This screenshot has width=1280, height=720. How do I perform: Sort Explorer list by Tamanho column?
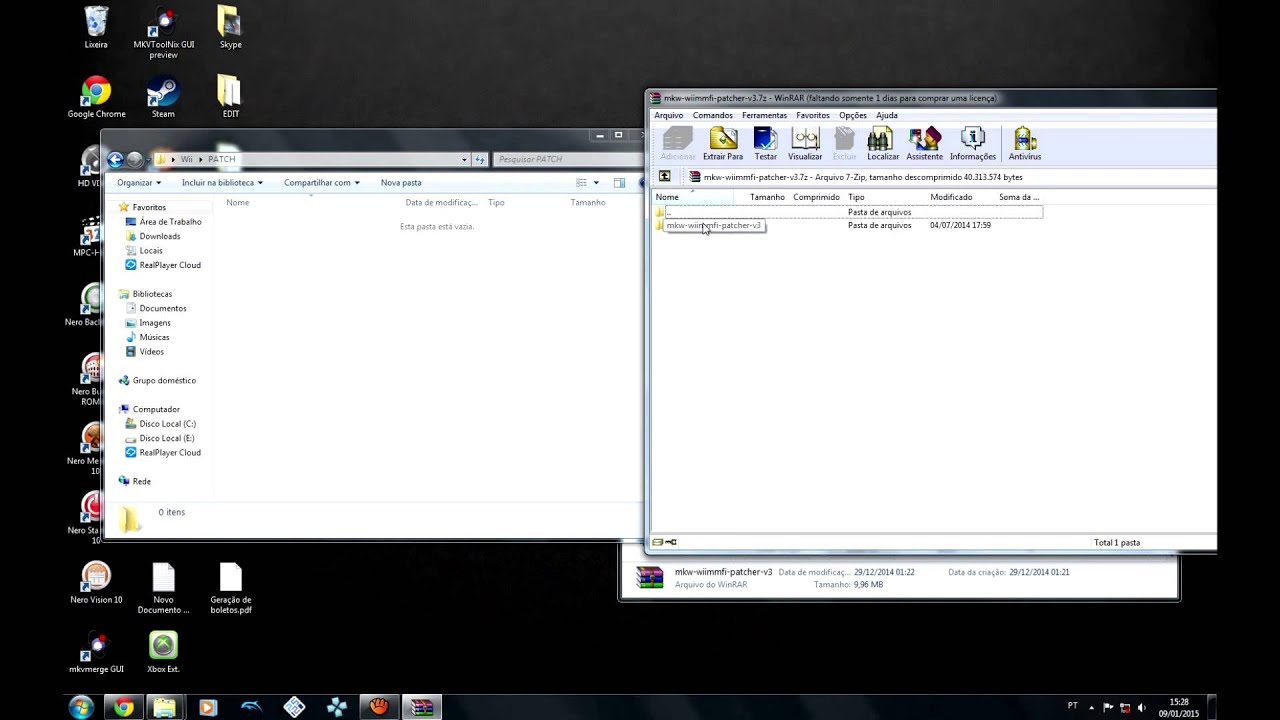[x=589, y=202]
